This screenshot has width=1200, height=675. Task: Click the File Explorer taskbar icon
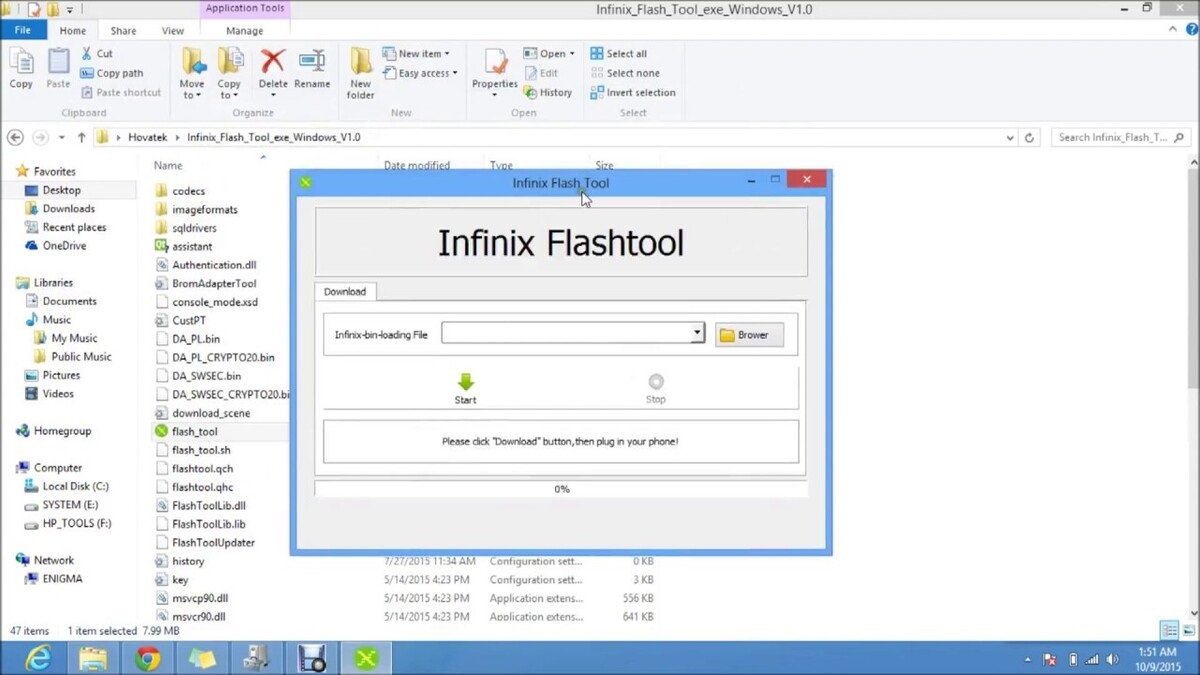[x=93, y=657]
